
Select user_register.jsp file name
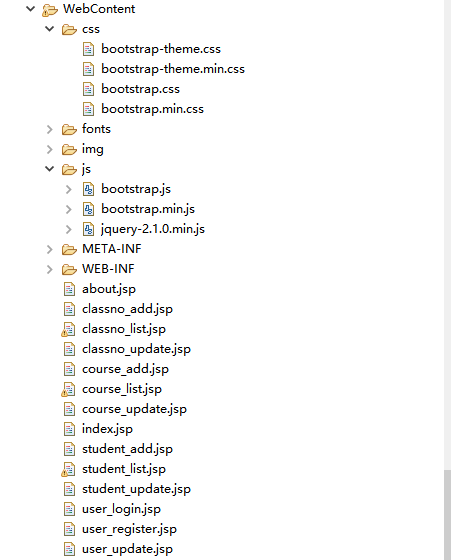pyautogui.click(x=129, y=529)
